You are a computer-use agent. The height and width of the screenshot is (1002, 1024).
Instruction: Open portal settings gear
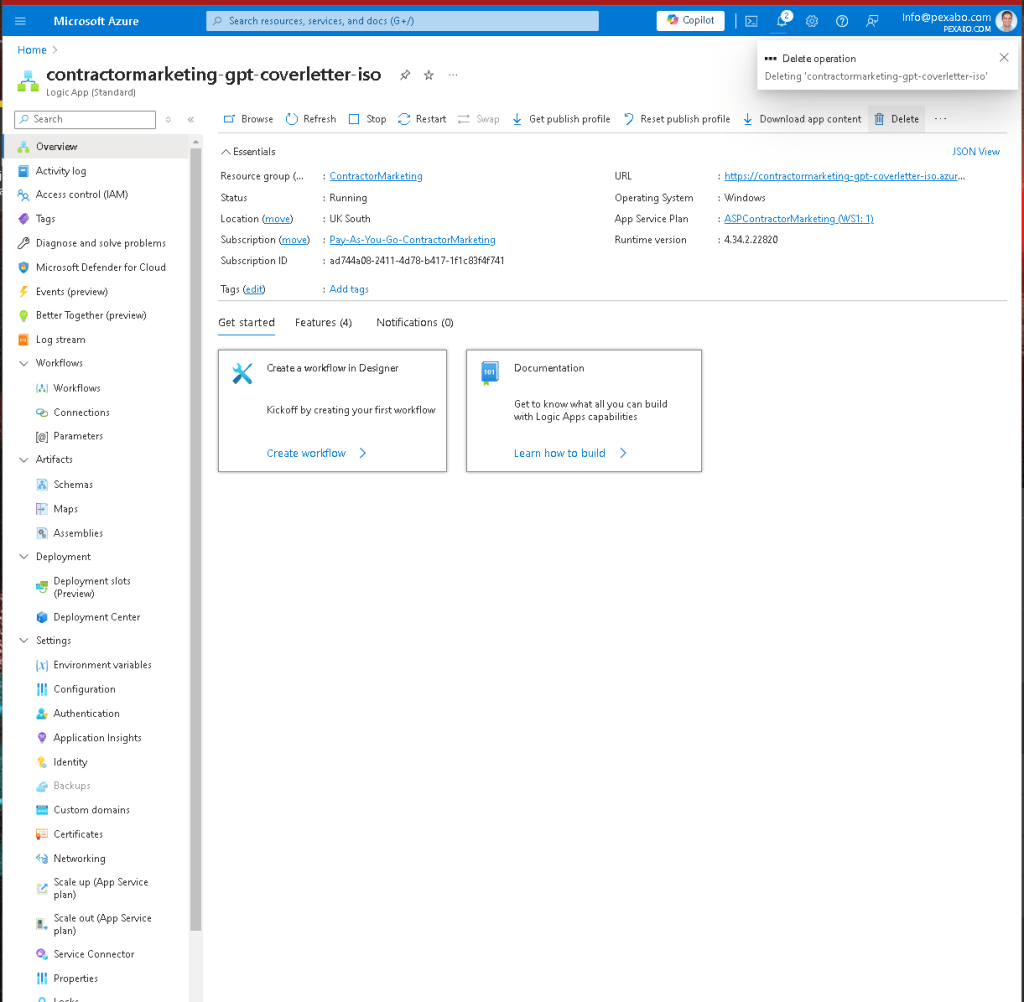(x=812, y=21)
